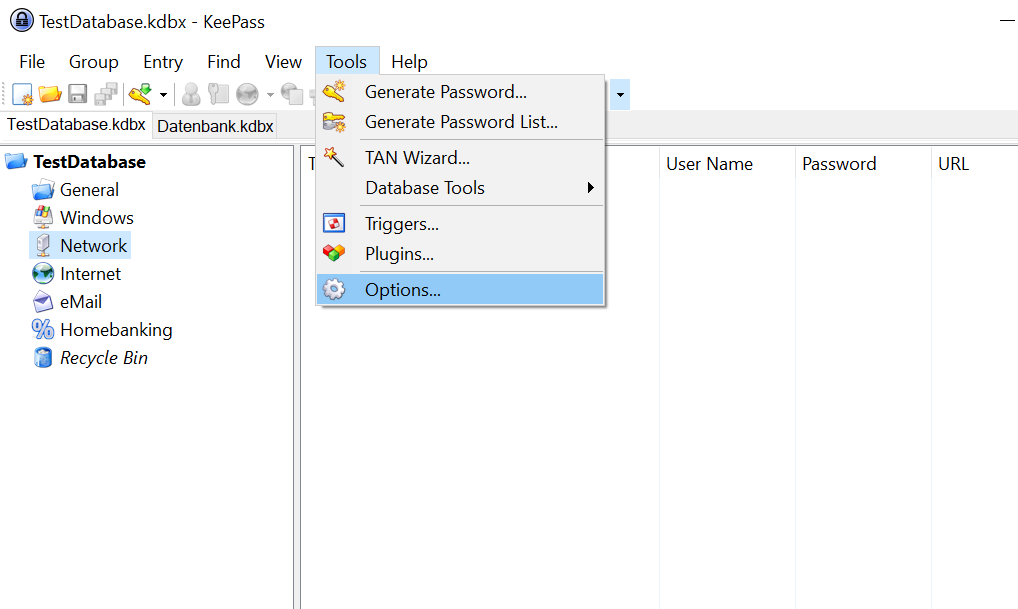Open the Add Entry dropdown arrow

pyautogui.click(x=163, y=95)
